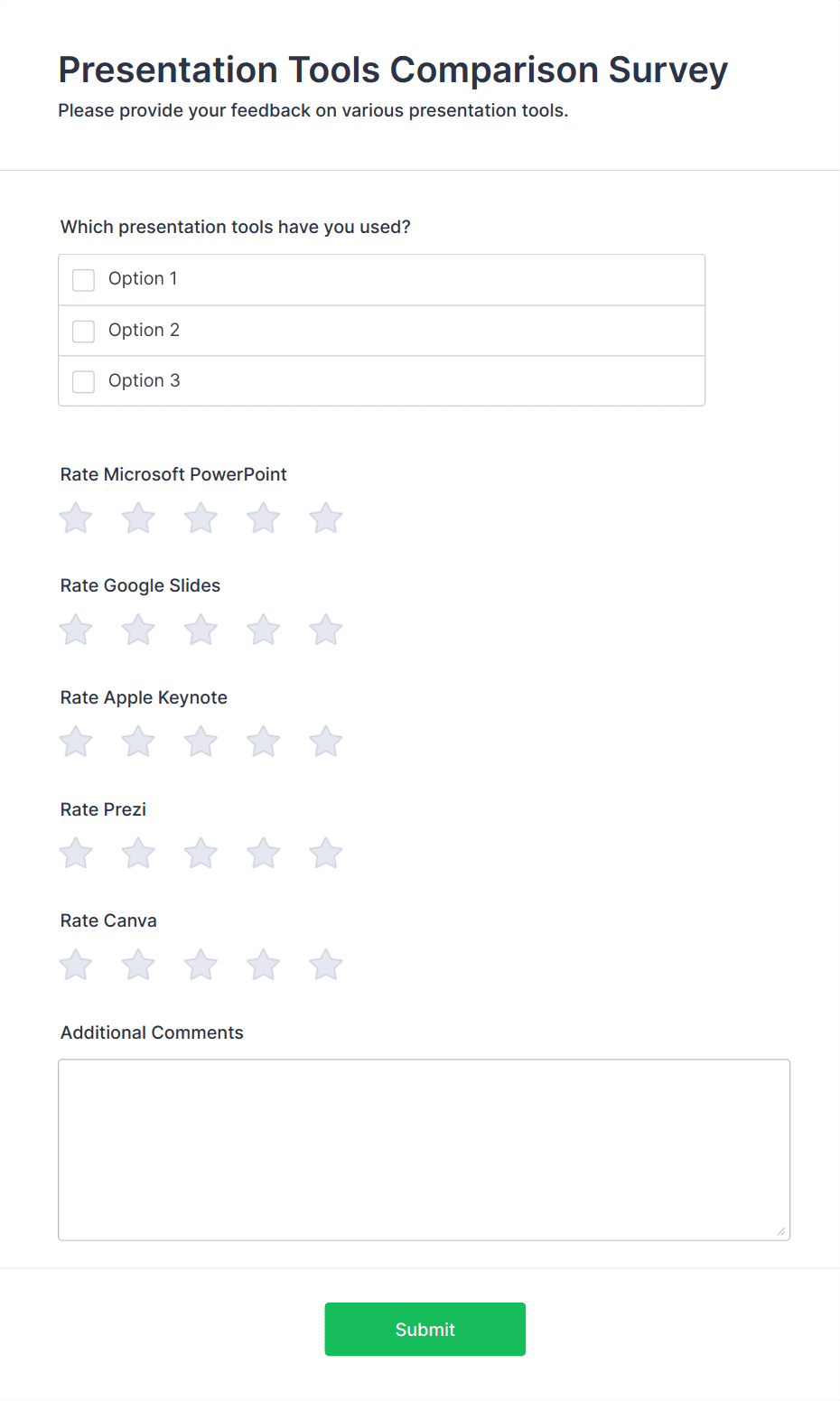Enable the Option 3 checkbox
Image resolution: width=840 pixels, height=1401 pixels.
pyautogui.click(x=84, y=381)
